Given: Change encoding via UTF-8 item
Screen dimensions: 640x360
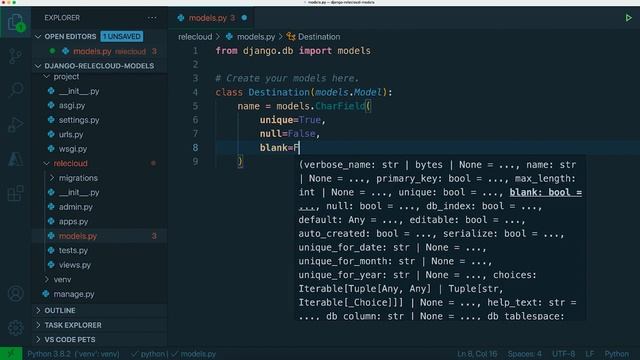Looking at the screenshot, I should click(x=563, y=354).
